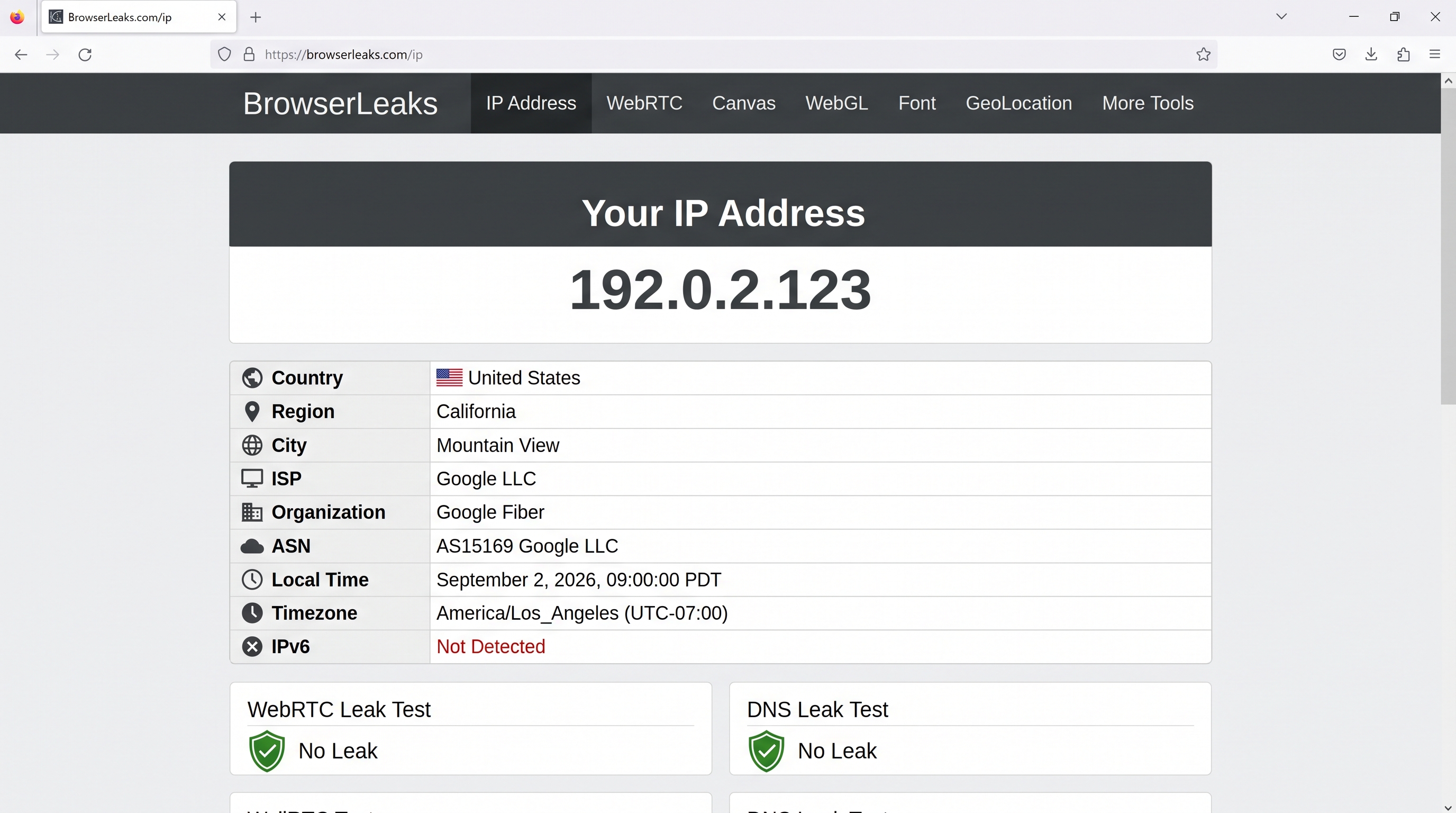Open the WebGL nav item
The image size is (1456, 813).
pyautogui.click(x=836, y=103)
